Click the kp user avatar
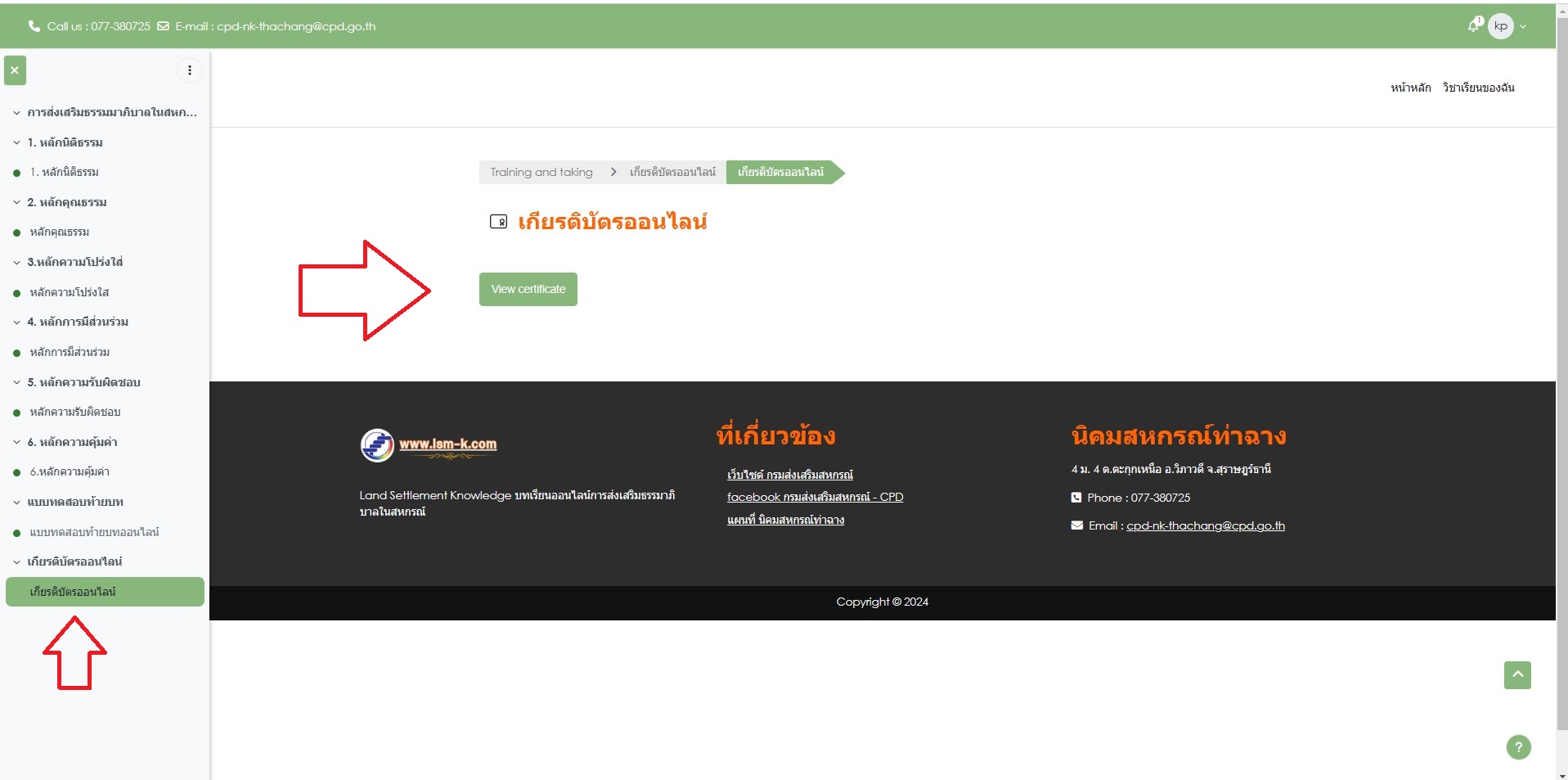Screen dimensions: 1568x780 (x=1500, y=26)
